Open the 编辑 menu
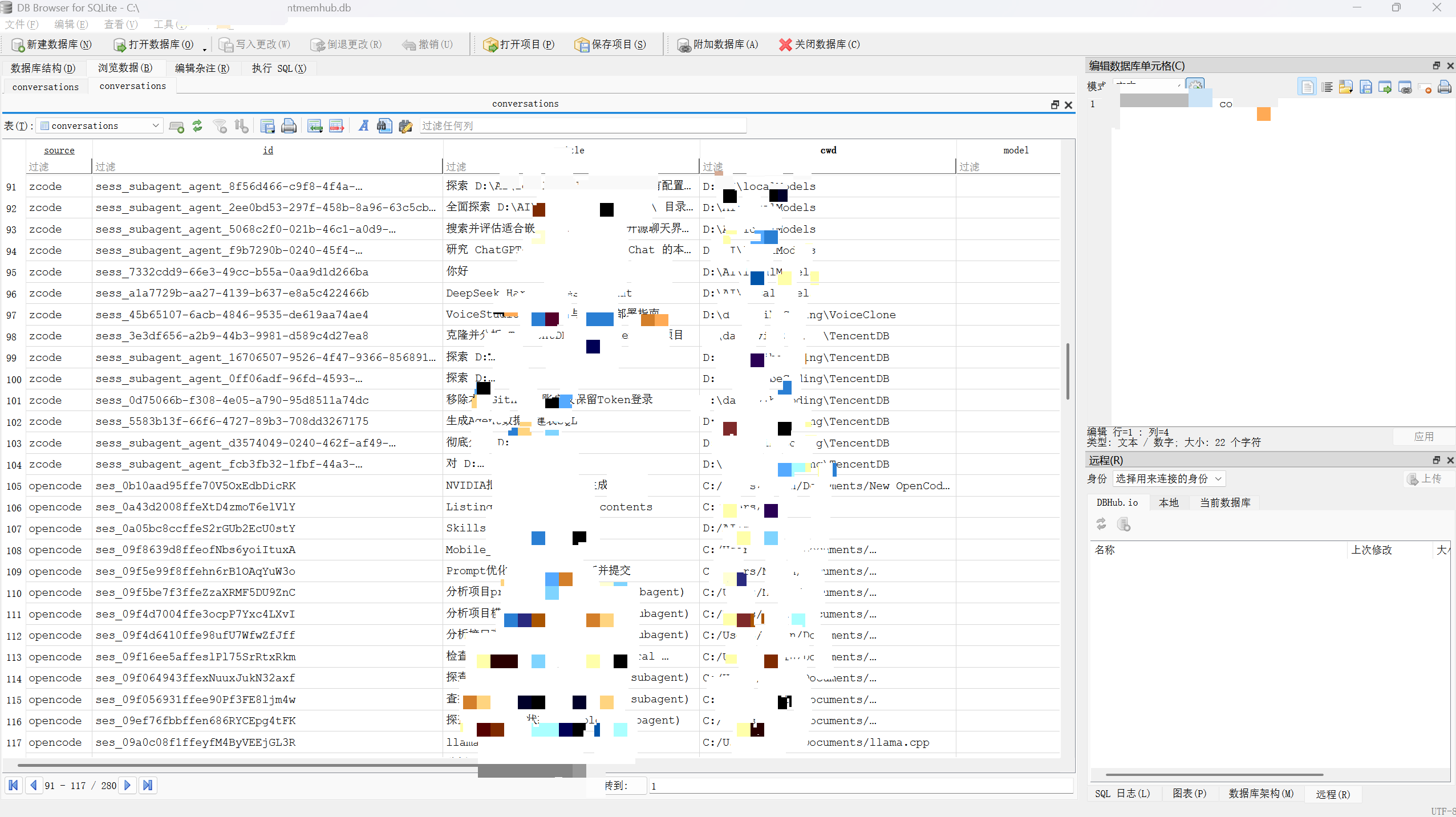 point(71,25)
